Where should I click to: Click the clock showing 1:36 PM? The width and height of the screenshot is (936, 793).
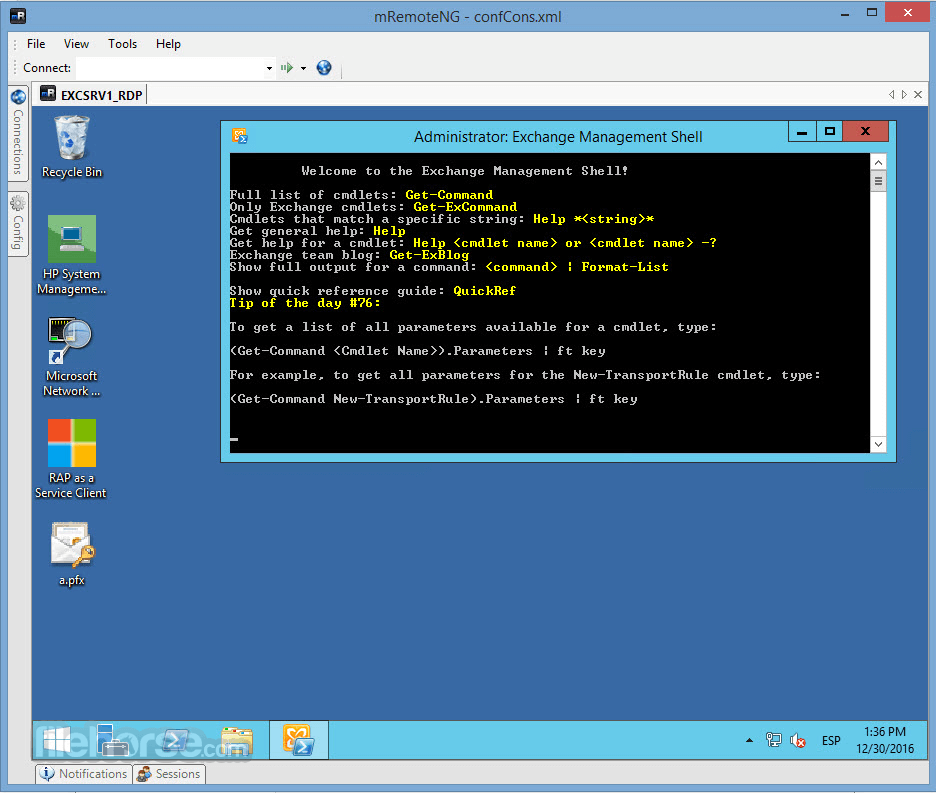pyautogui.click(x=885, y=740)
